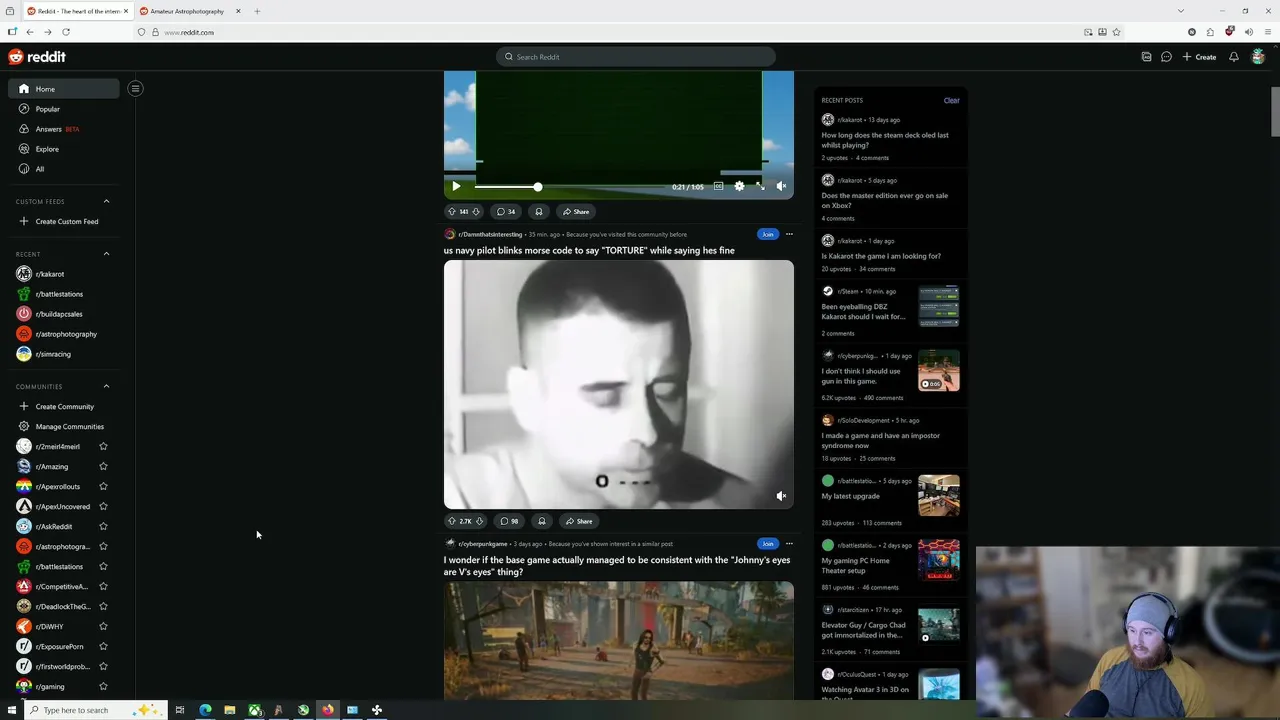Collapse the left navigation sidebar button
The width and height of the screenshot is (1280, 720).
[x=135, y=88]
